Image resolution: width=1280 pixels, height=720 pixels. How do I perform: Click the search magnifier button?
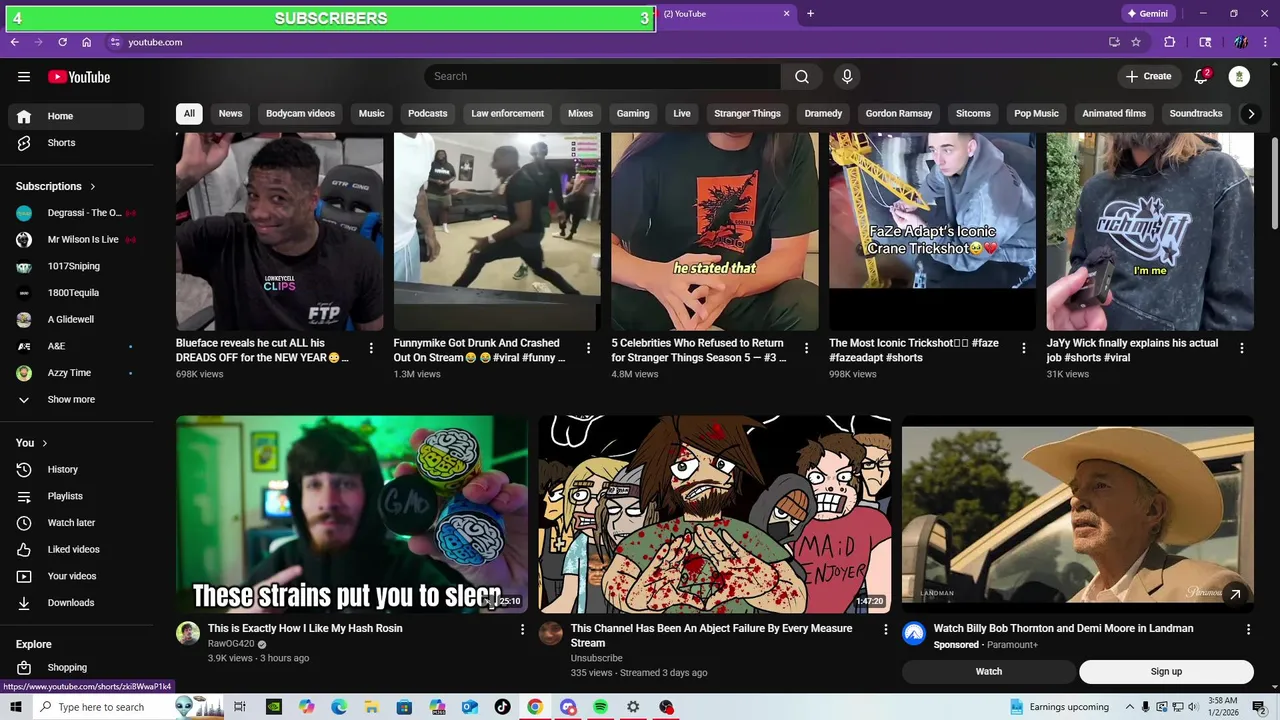(x=802, y=77)
